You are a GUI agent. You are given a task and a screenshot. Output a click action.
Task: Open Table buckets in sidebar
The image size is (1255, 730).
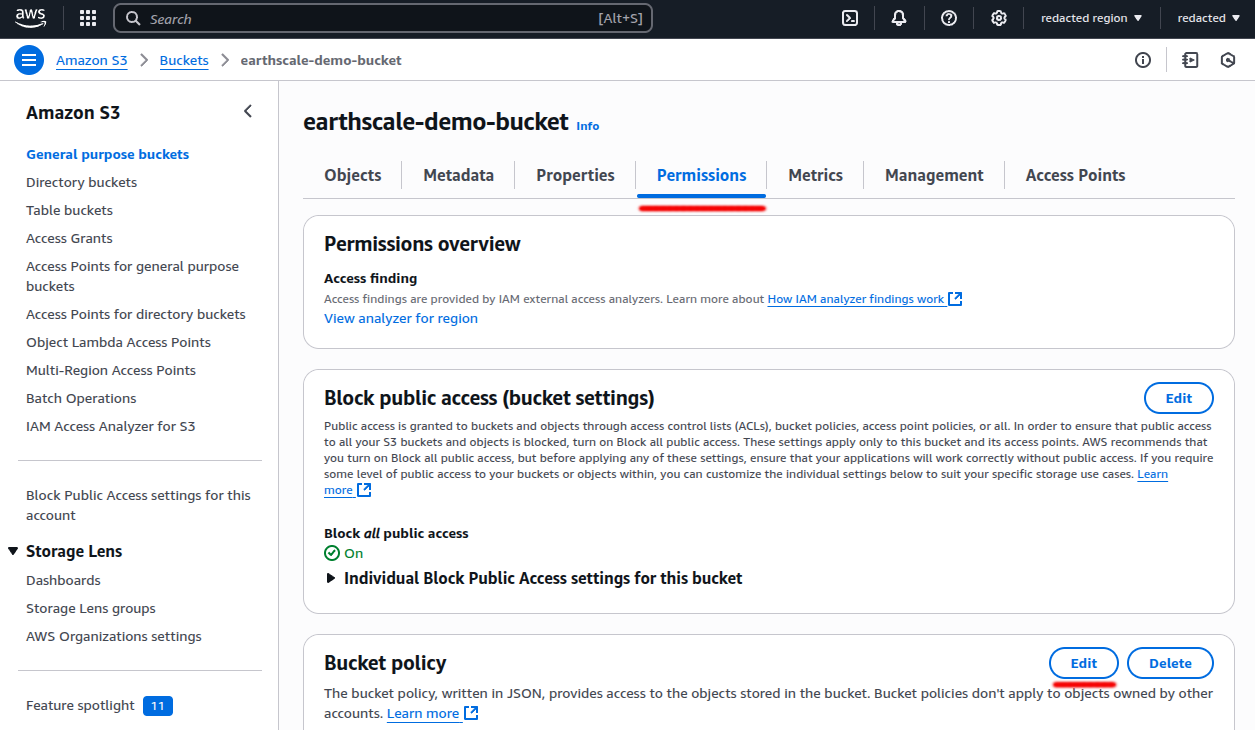(x=70, y=210)
